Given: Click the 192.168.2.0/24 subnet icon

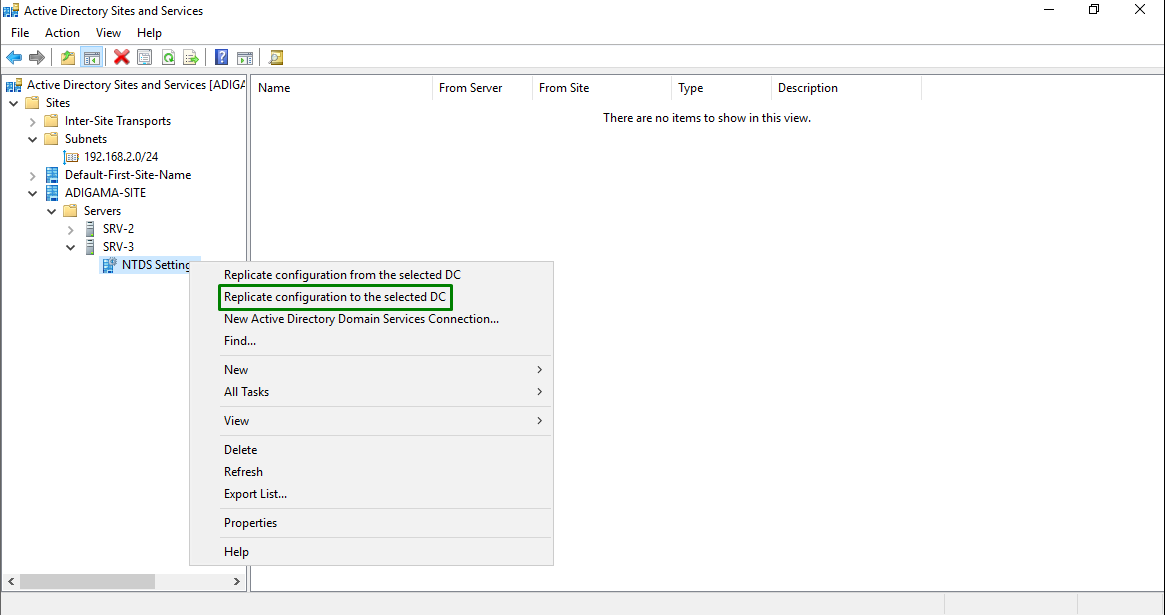Looking at the screenshot, I should [71, 157].
